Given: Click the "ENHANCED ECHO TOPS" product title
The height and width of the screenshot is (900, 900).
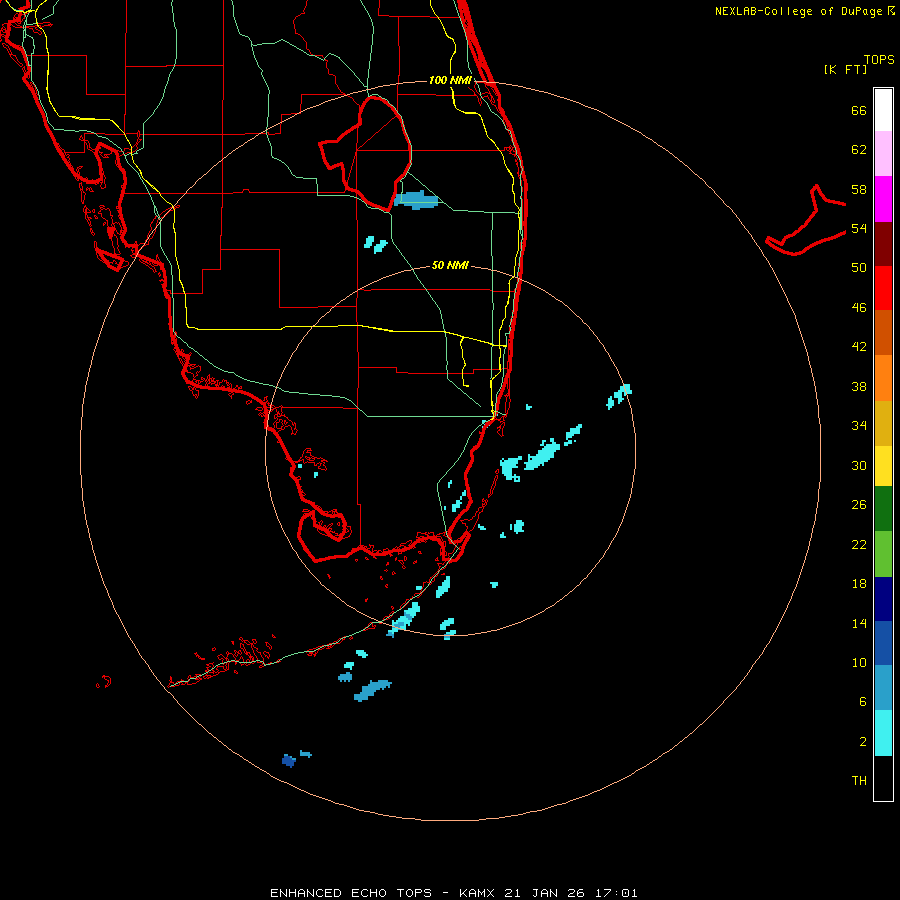Looking at the screenshot, I should coord(351,893).
